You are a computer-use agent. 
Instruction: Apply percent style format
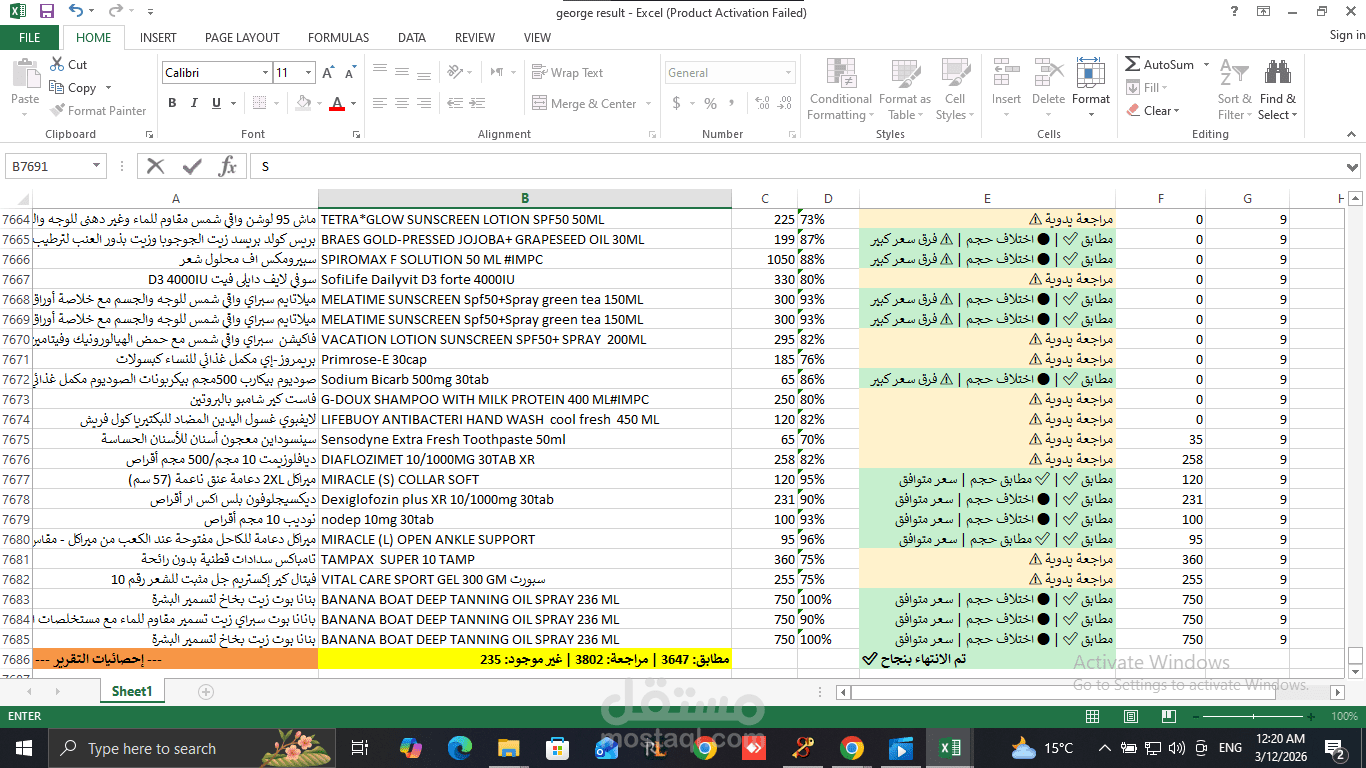710,103
